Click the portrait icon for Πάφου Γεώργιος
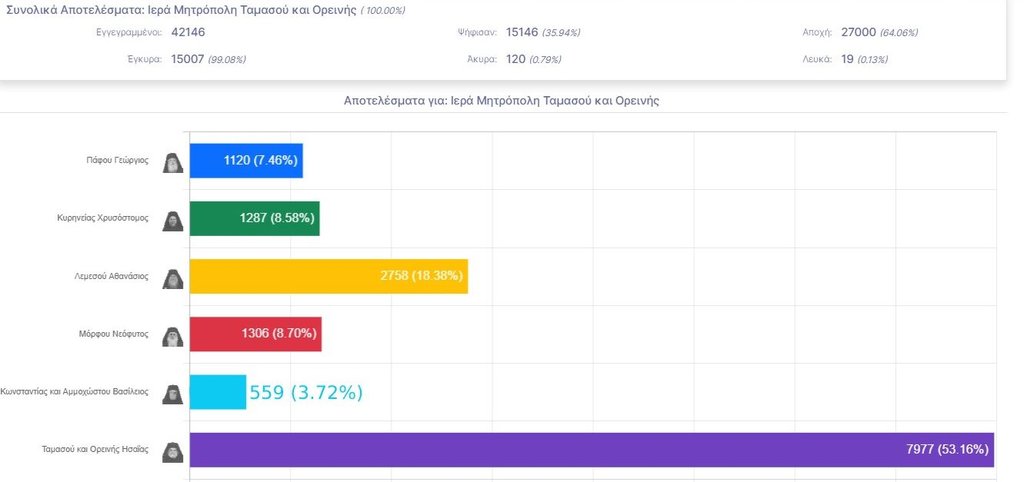The height and width of the screenshot is (482, 1024). [x=173, y=163]
